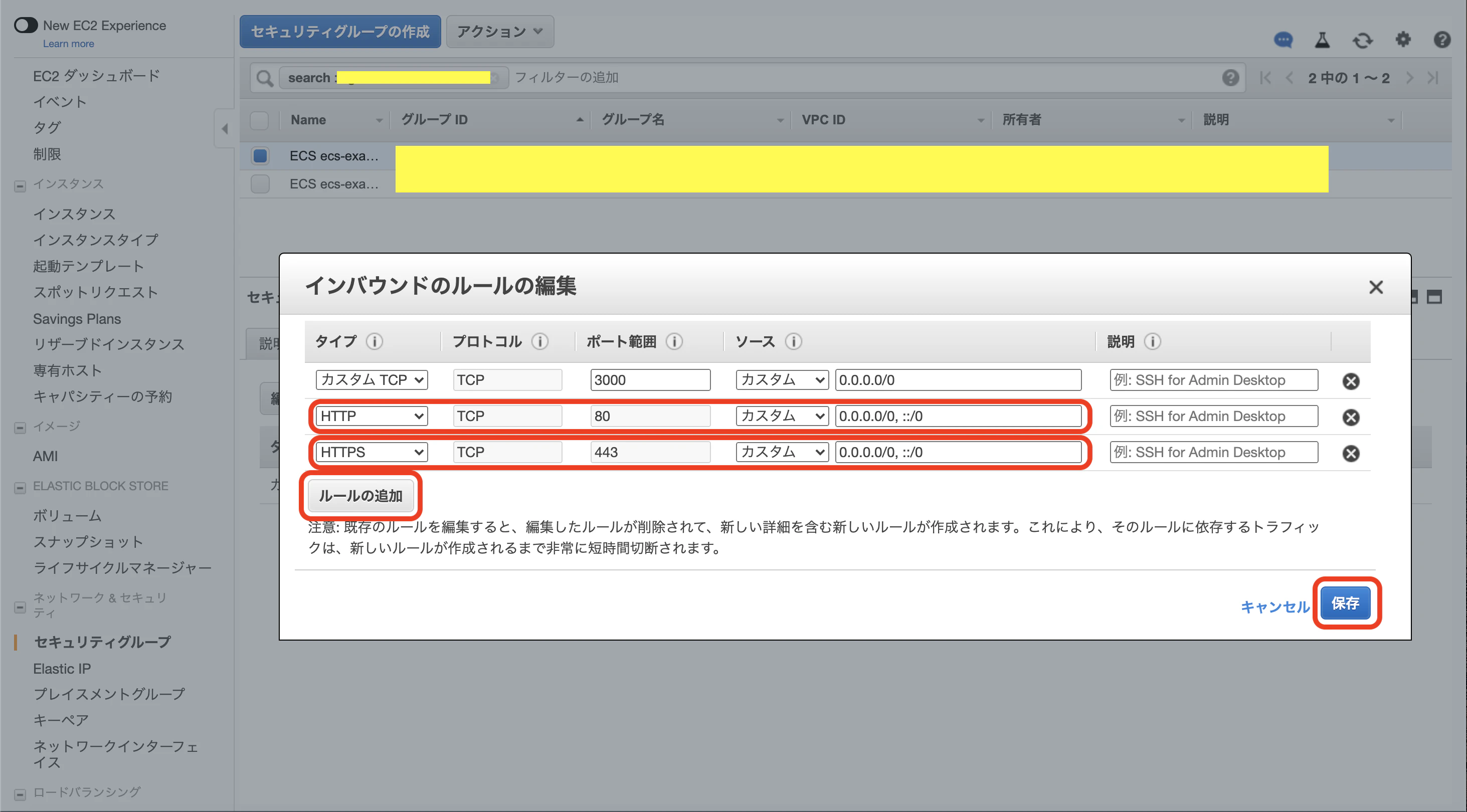Screen dimensions: 1467x812
Task: Sort by グループ ID column header
Action: pyautogui.click(x=434, y=120)
